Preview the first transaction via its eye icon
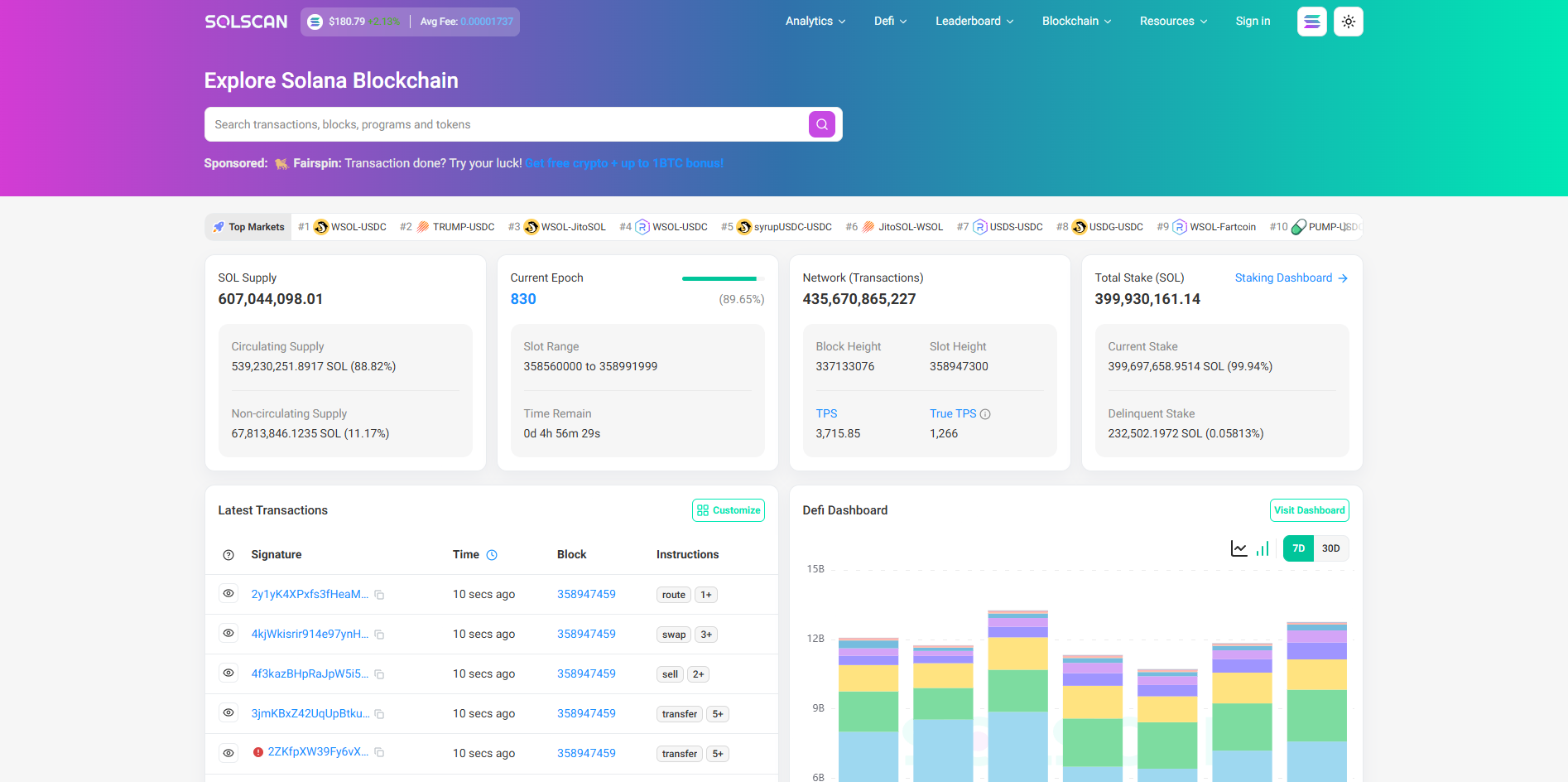1568x782 pixels. pos(228,594)
